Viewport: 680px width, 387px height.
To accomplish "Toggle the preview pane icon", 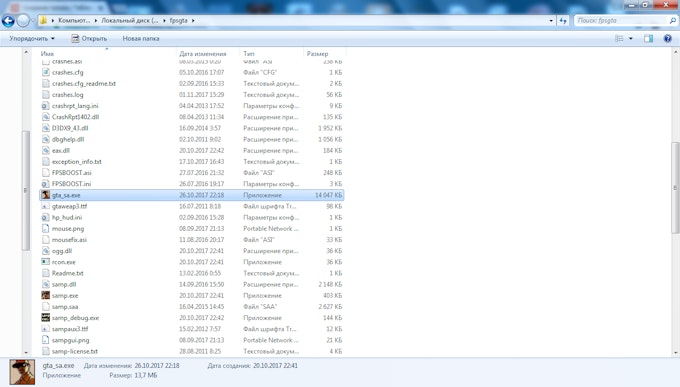I will click(x=648, y=39).
